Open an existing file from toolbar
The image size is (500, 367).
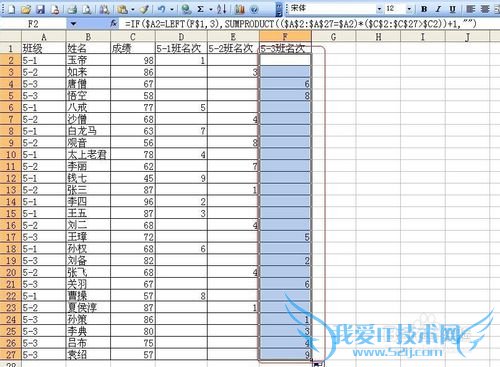click(26, 9)
